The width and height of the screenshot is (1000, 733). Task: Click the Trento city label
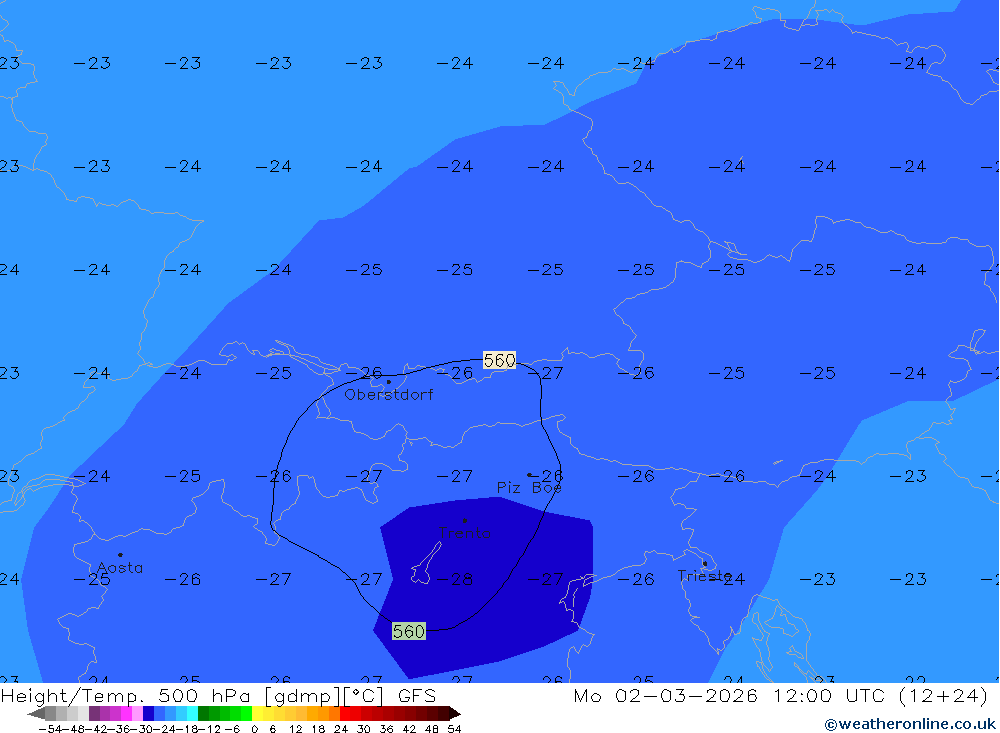click(465, 533)
